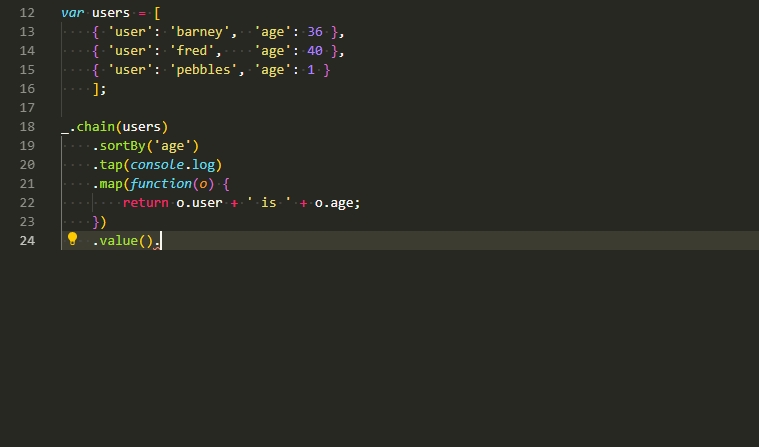Click line number 12 in the gutter

27,13
